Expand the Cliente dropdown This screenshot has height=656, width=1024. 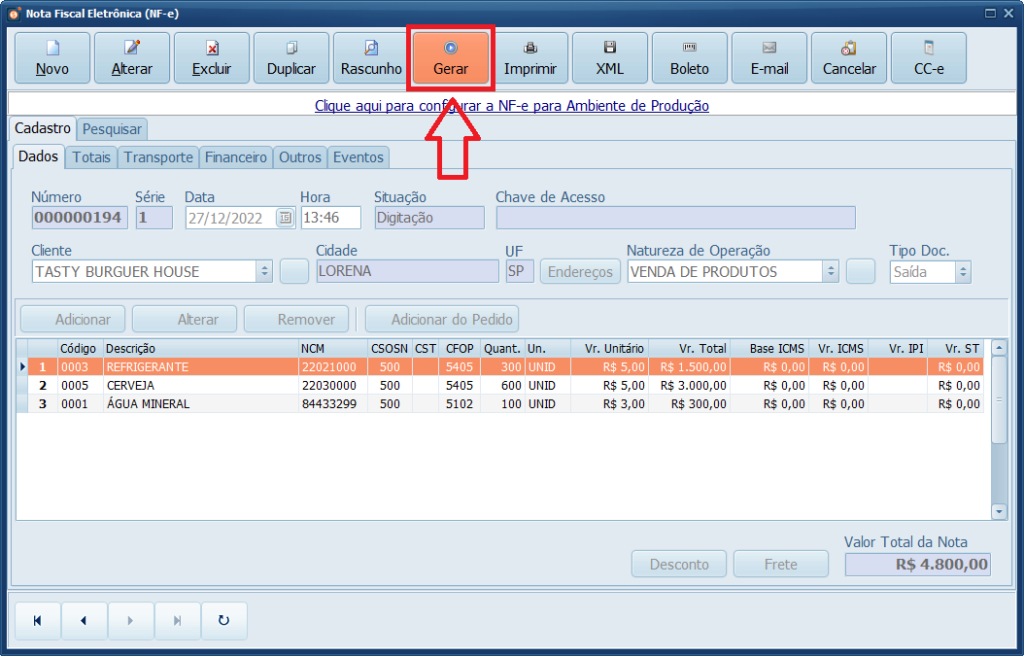[x=264, y=271]
